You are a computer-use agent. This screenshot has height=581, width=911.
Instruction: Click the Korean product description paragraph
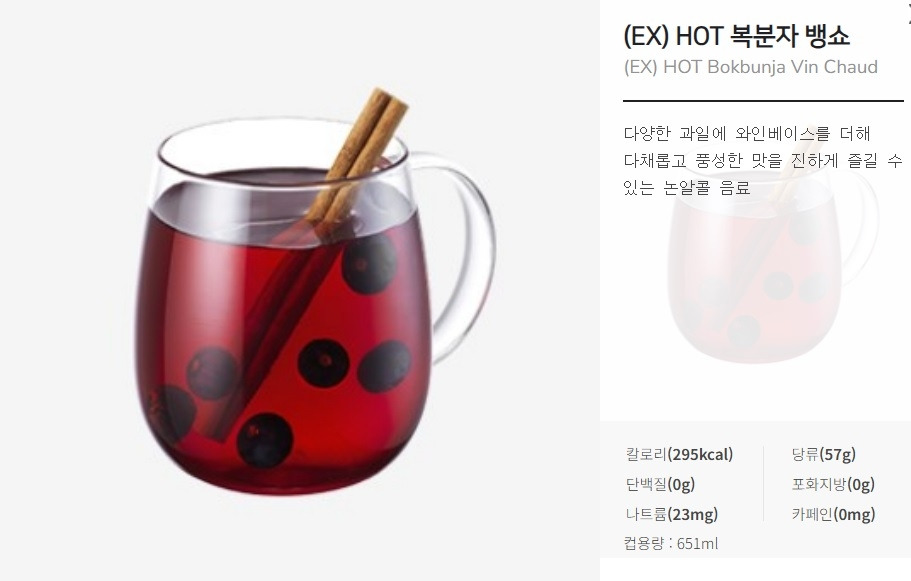762,160
